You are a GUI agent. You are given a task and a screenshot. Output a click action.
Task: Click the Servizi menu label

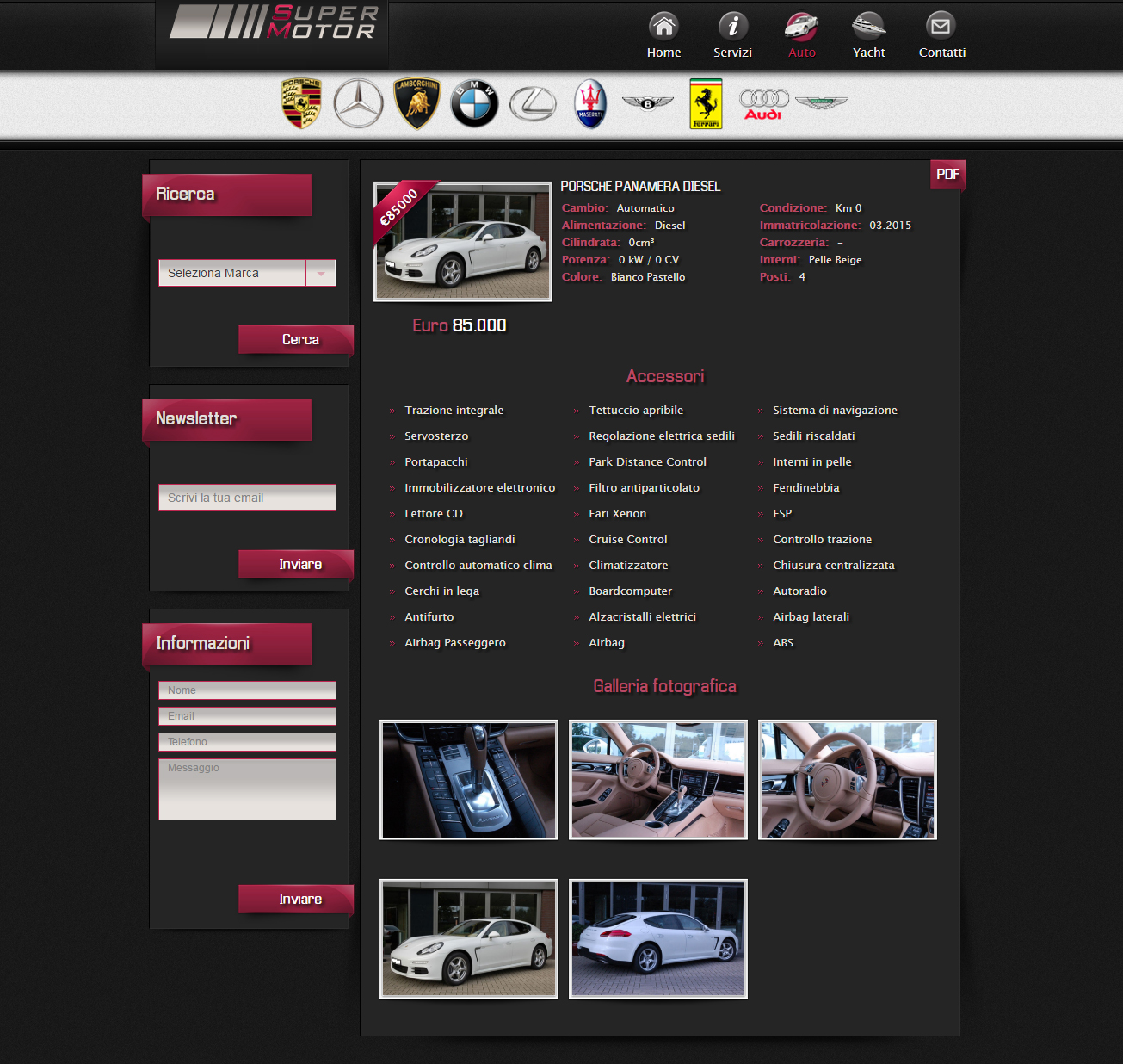pyautogui.click(x=732, y=53)
